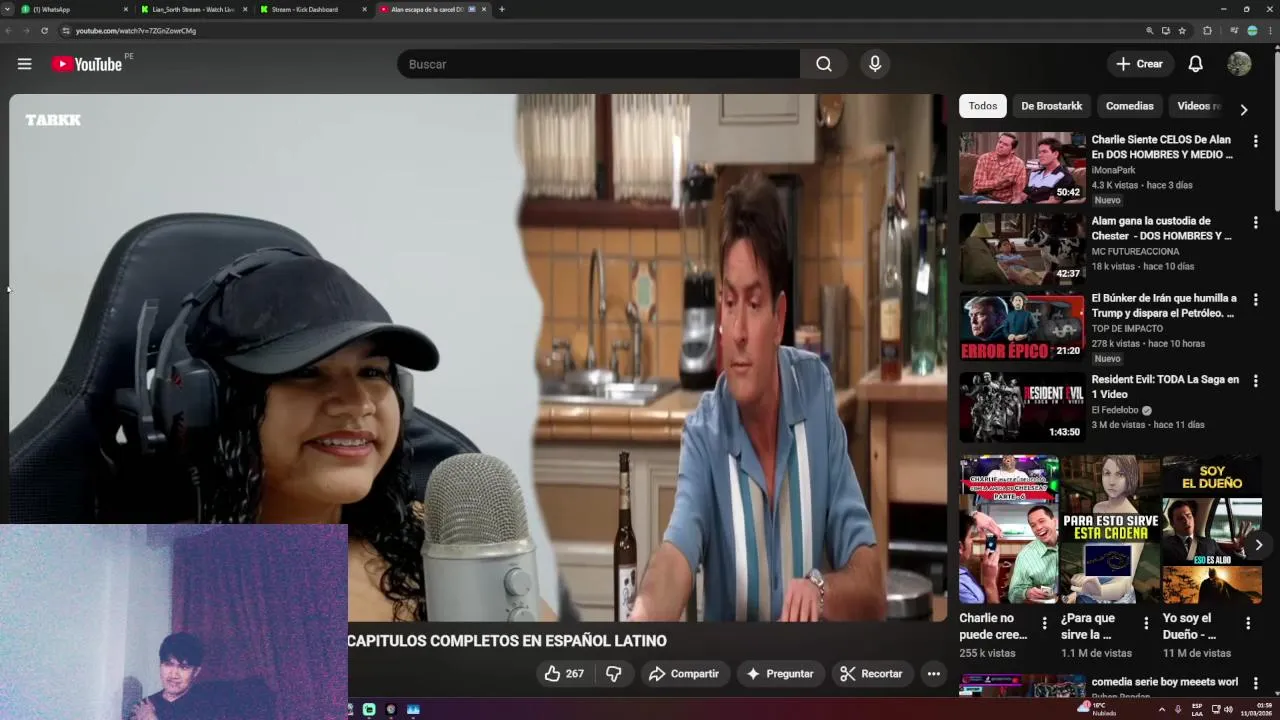Bookmark this page with star icon
This screenshot has height=720, width=1280.
(x=1182, y=31)
